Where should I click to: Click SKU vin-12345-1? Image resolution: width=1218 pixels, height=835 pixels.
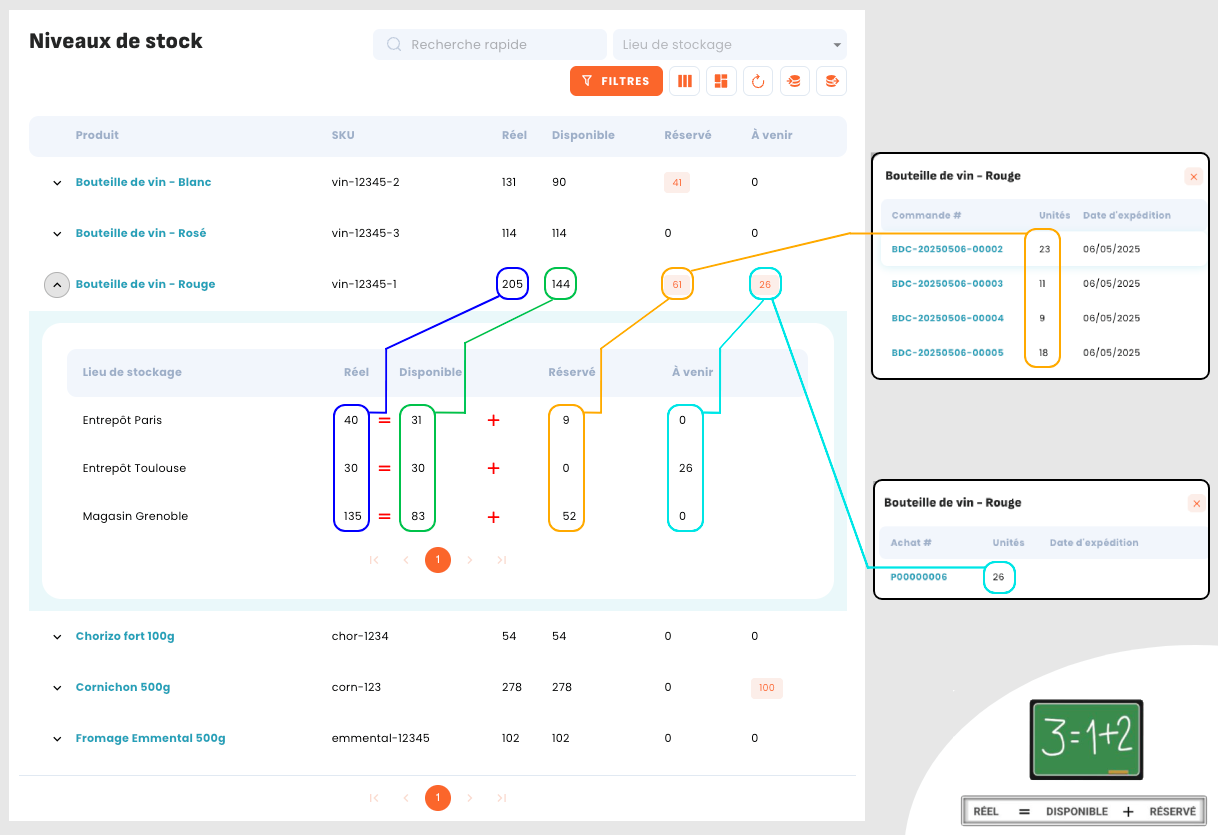(x=364, y=284)
